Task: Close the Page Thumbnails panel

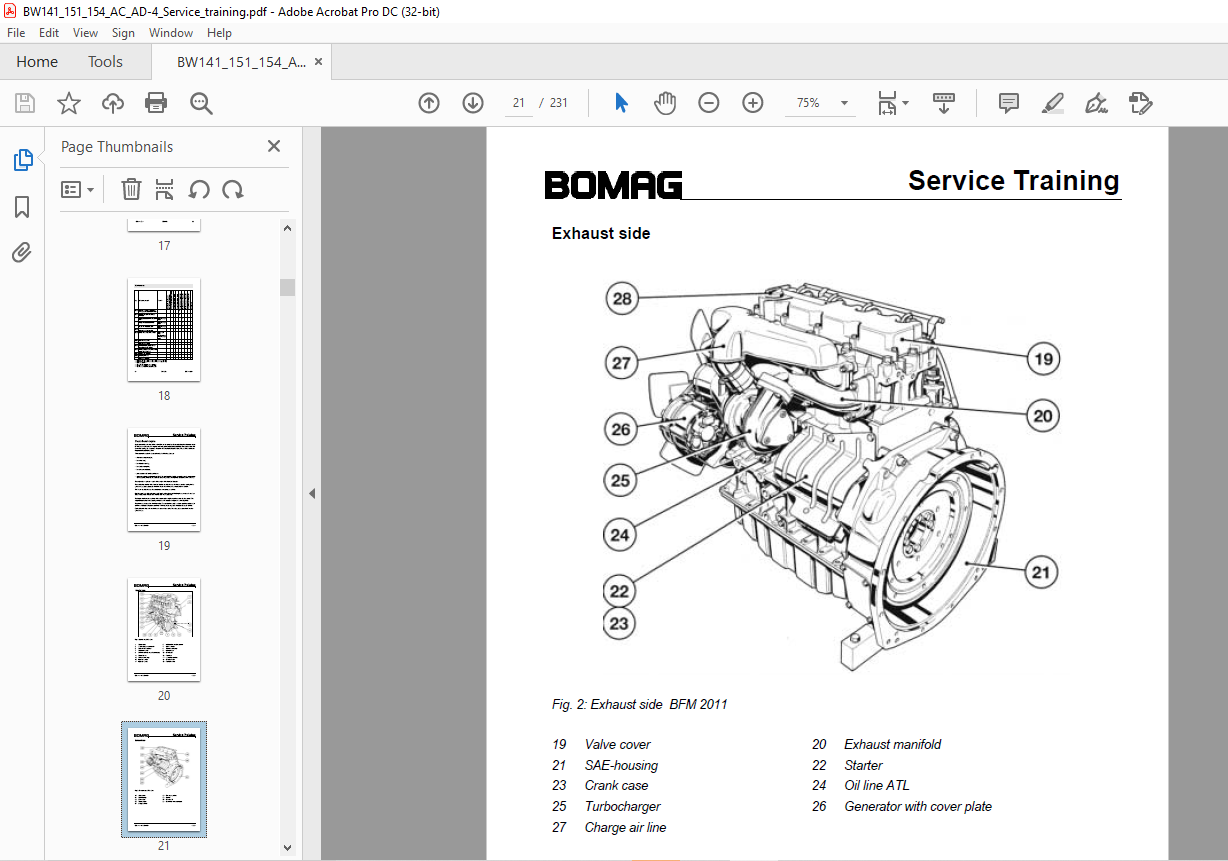Action: click(274, 146)
